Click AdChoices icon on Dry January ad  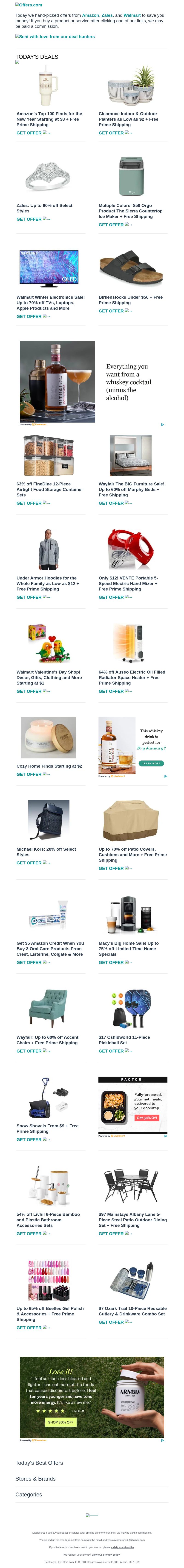165,776
